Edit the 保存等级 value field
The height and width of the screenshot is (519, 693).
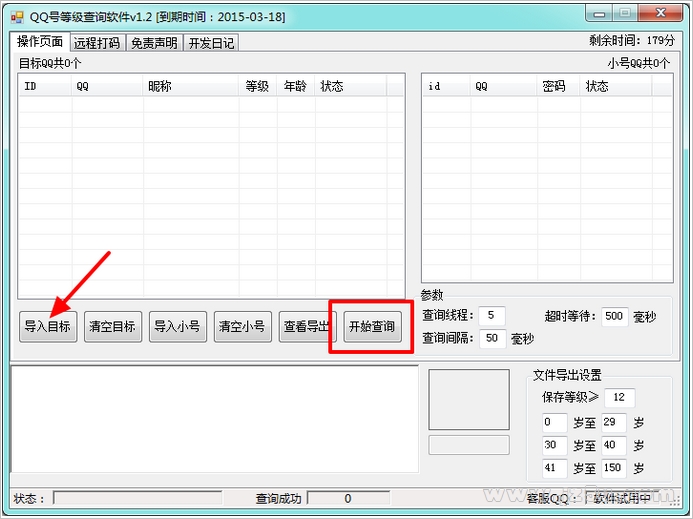[x=619, y=397]
